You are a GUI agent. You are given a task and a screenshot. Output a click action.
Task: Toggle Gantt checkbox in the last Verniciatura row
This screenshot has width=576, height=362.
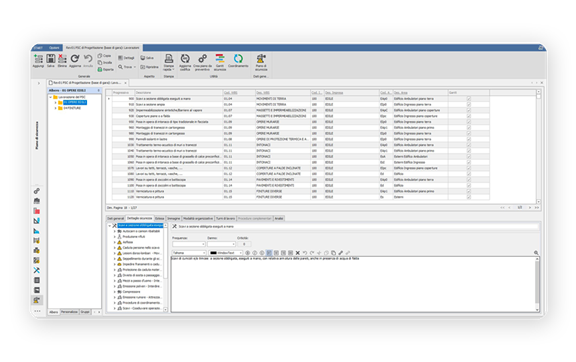468,197
